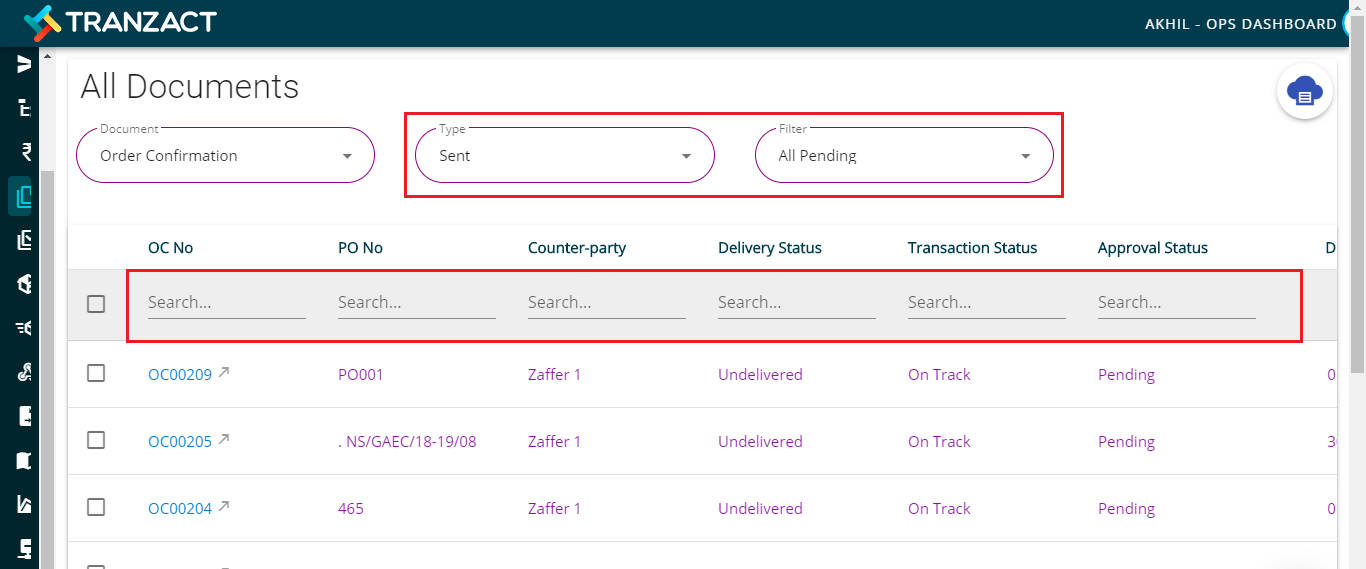This screenshot has height=569, width=1366.
Task: Open the chart reports icon in sidebar
Action: 24,504
